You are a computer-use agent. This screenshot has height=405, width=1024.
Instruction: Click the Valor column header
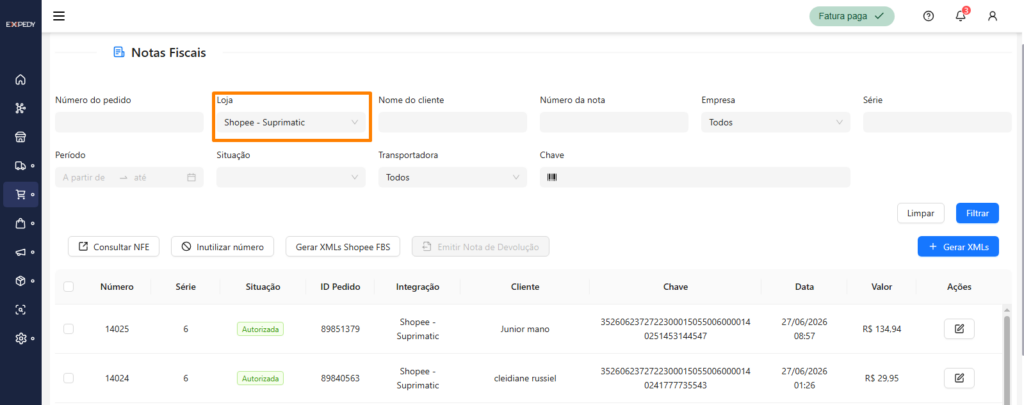click(x=882, y=287)
